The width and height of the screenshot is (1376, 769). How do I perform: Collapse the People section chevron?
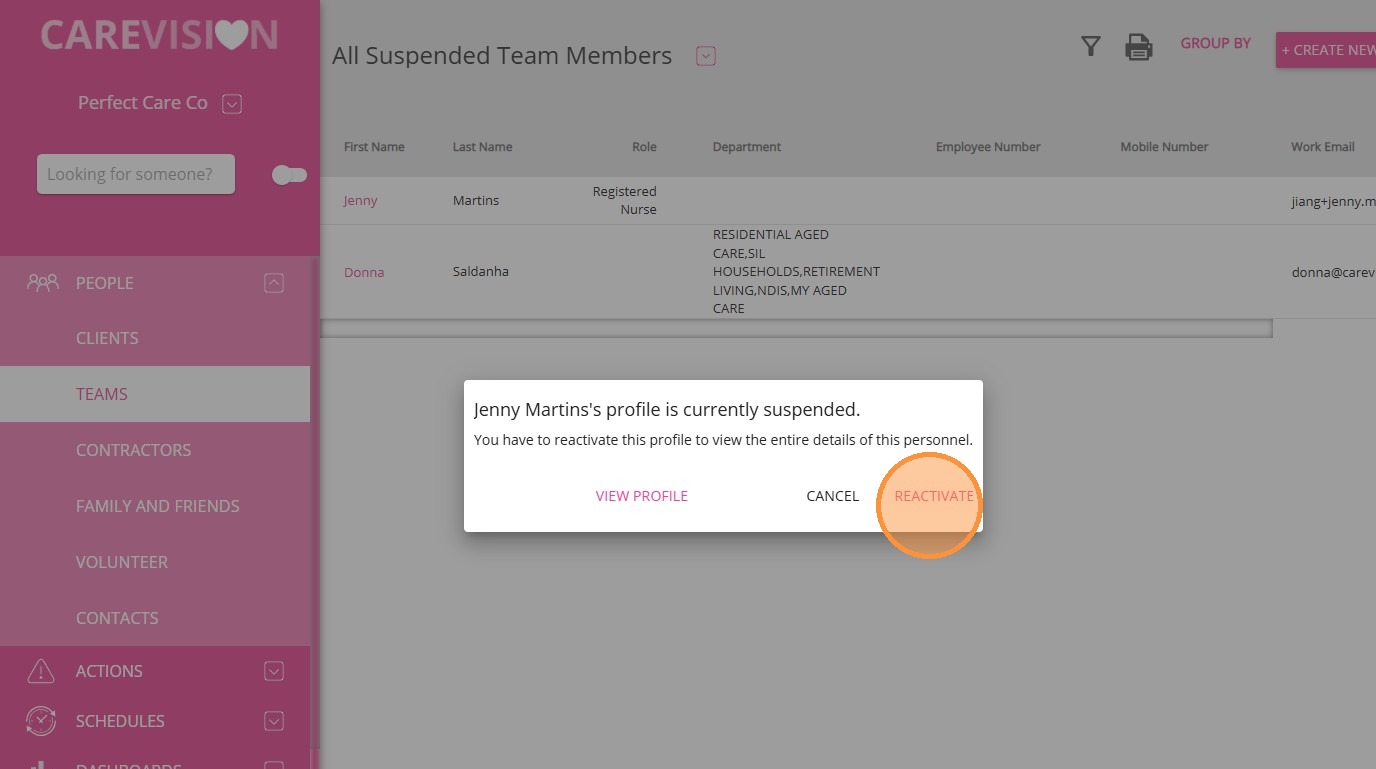[x=274, y=283]
